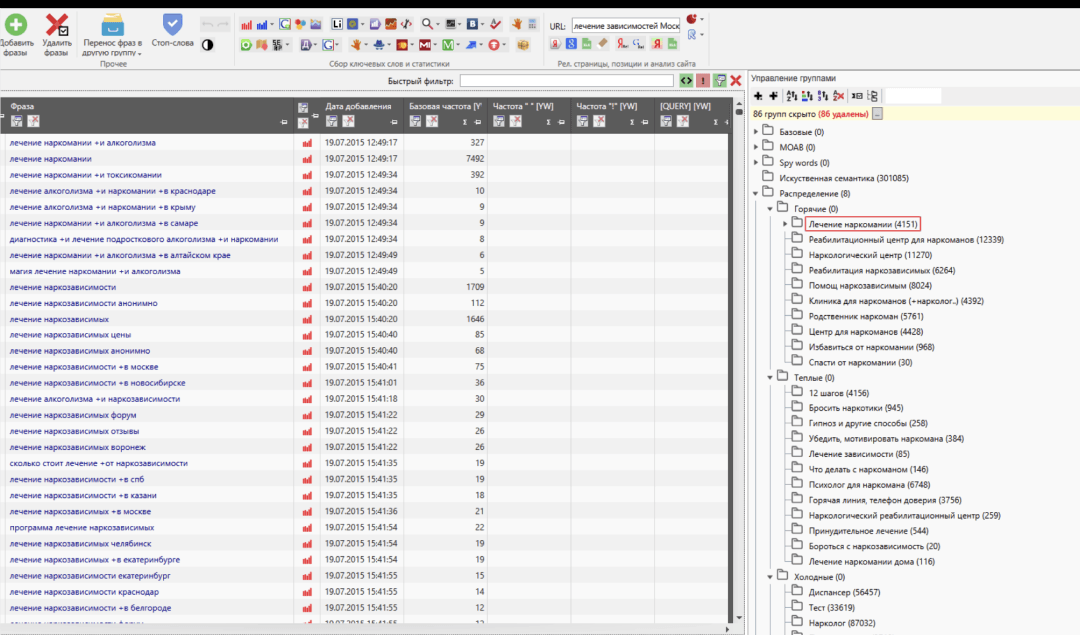Click the magnifier search icon in toolbar

(x=427, y=23)
